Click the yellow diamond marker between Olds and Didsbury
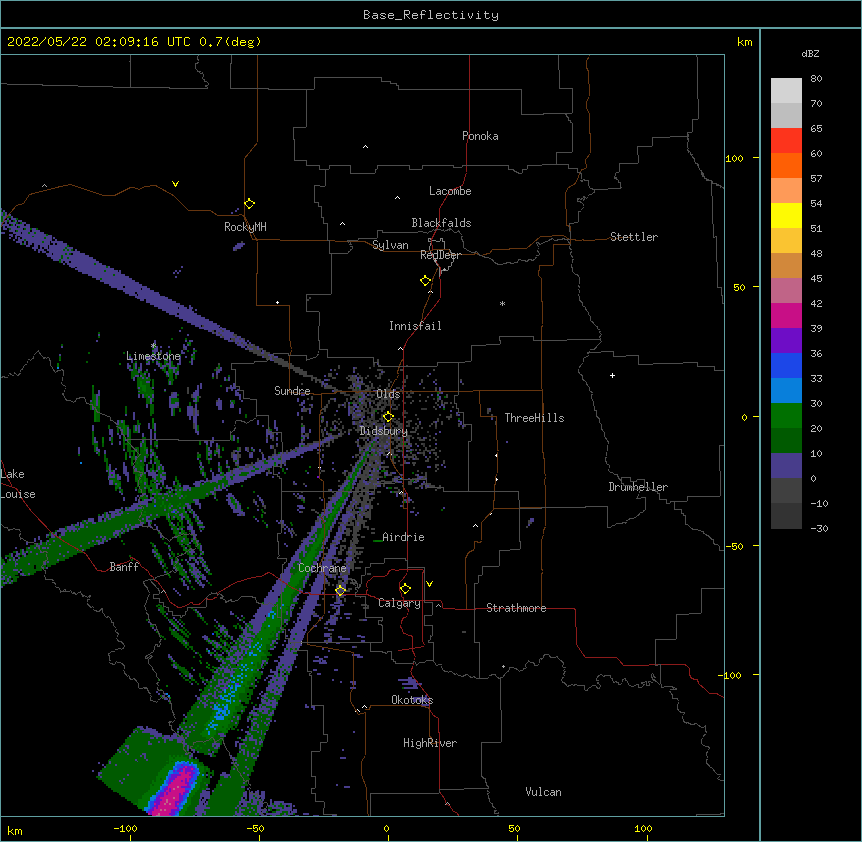The width and height of the screenshot is (862, 842). [x=388, y=417]
